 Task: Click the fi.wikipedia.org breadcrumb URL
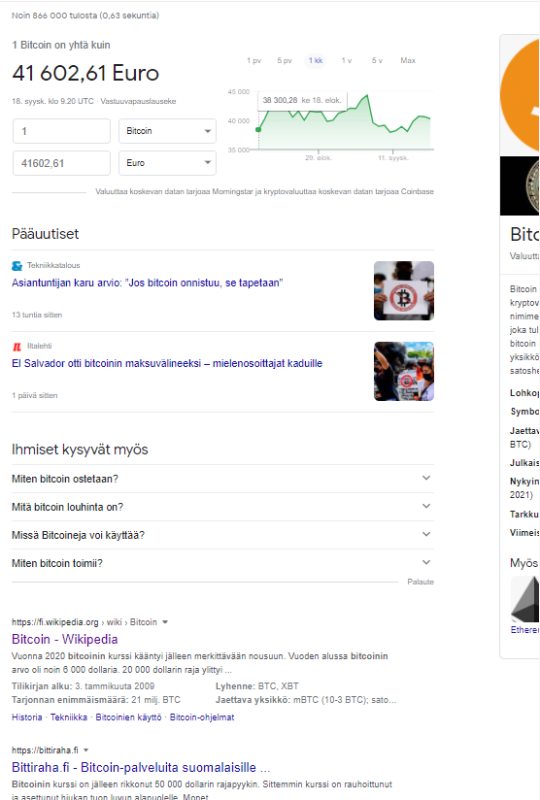coord(84,622)
